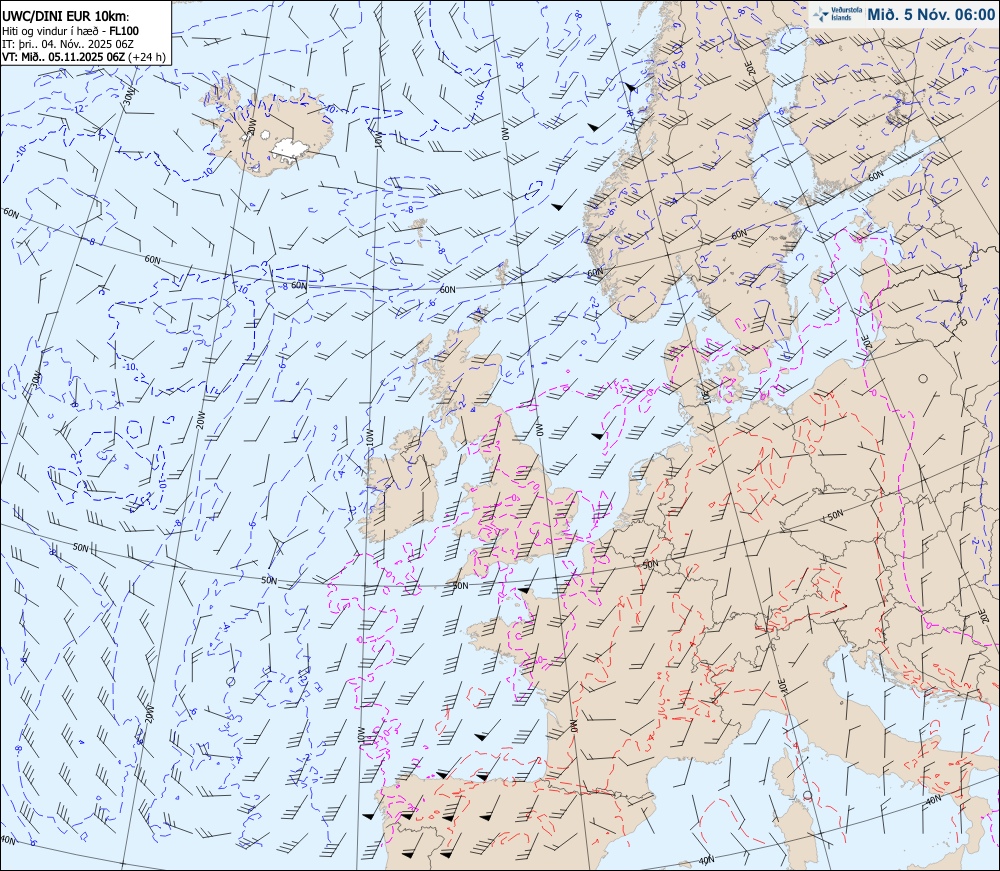Click the 'VT: Mið.. 05.11.2025 06Z (+24 h)' line

pyautogui.click(x=84, y=56)
